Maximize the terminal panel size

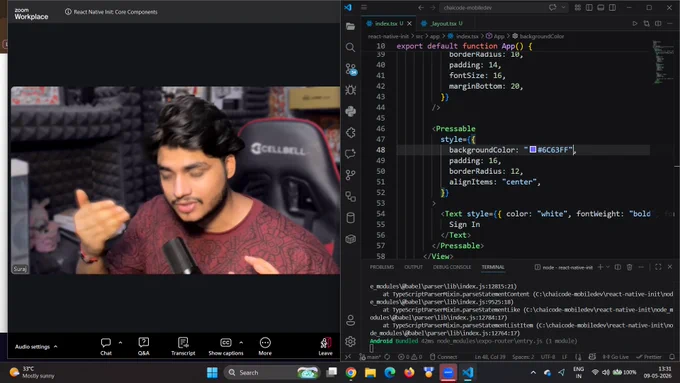[658, 267]
